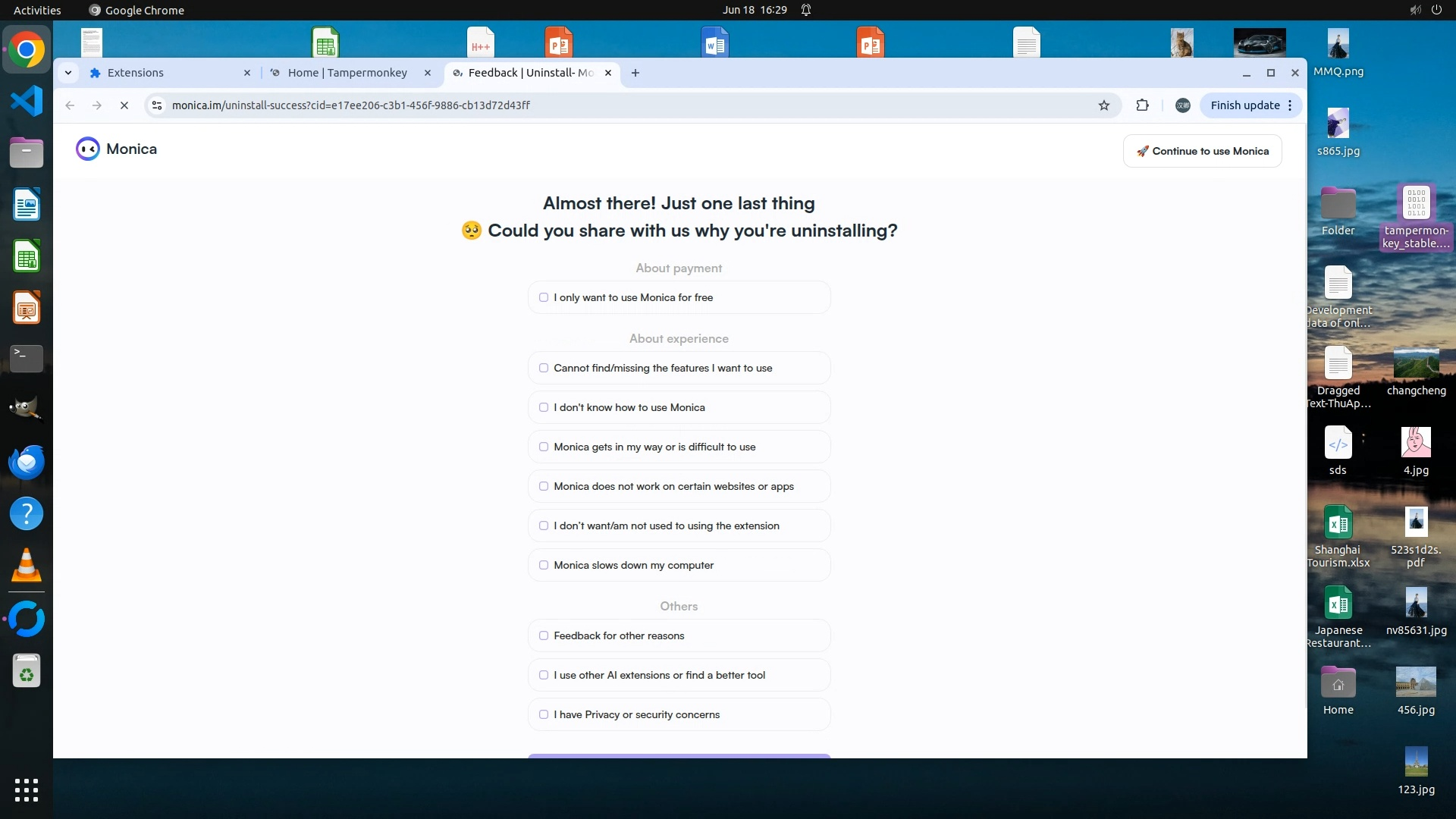Click the URL address bar field
This screenshot has width=1456, height=819.
[607, 105]
